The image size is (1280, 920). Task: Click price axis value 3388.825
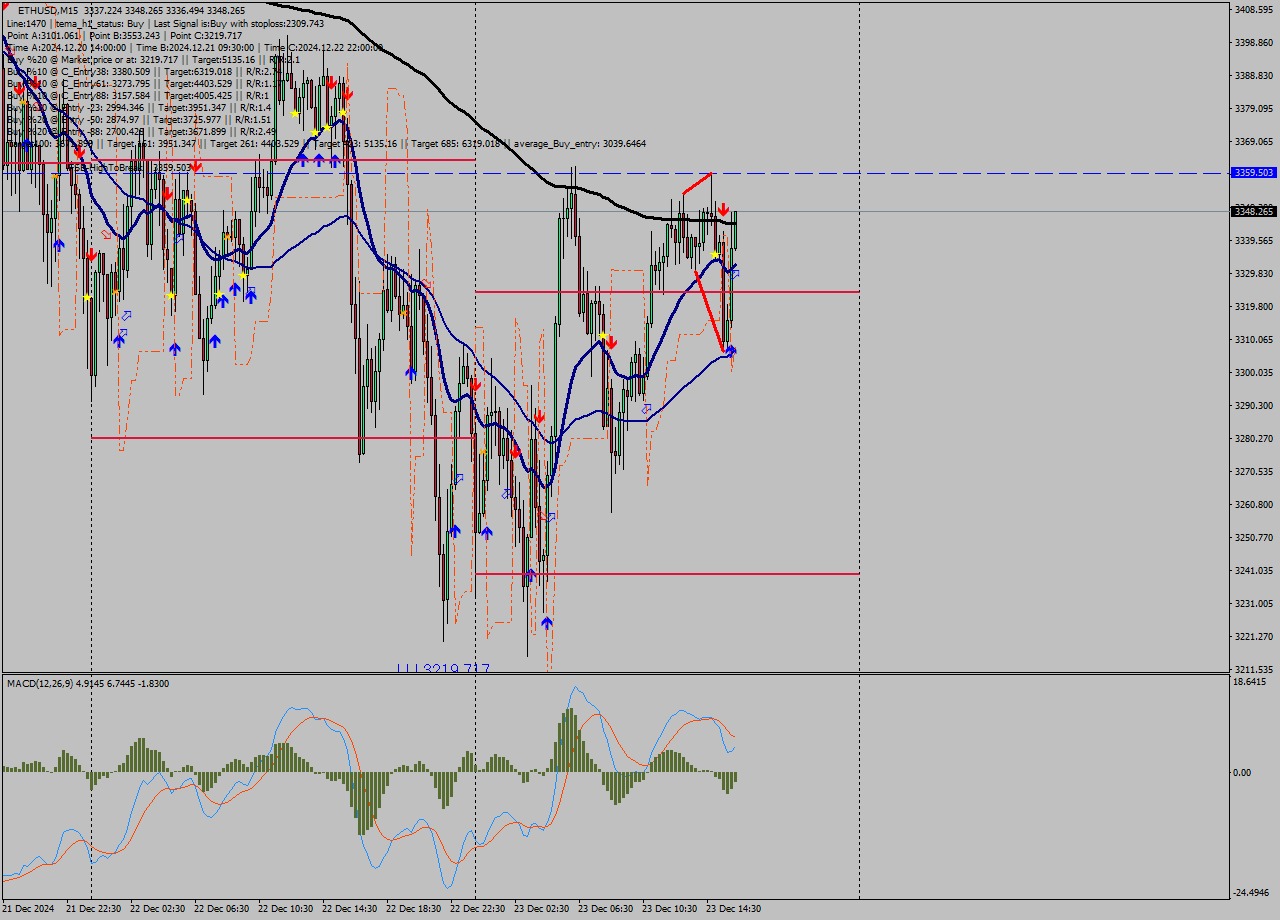1254,75
